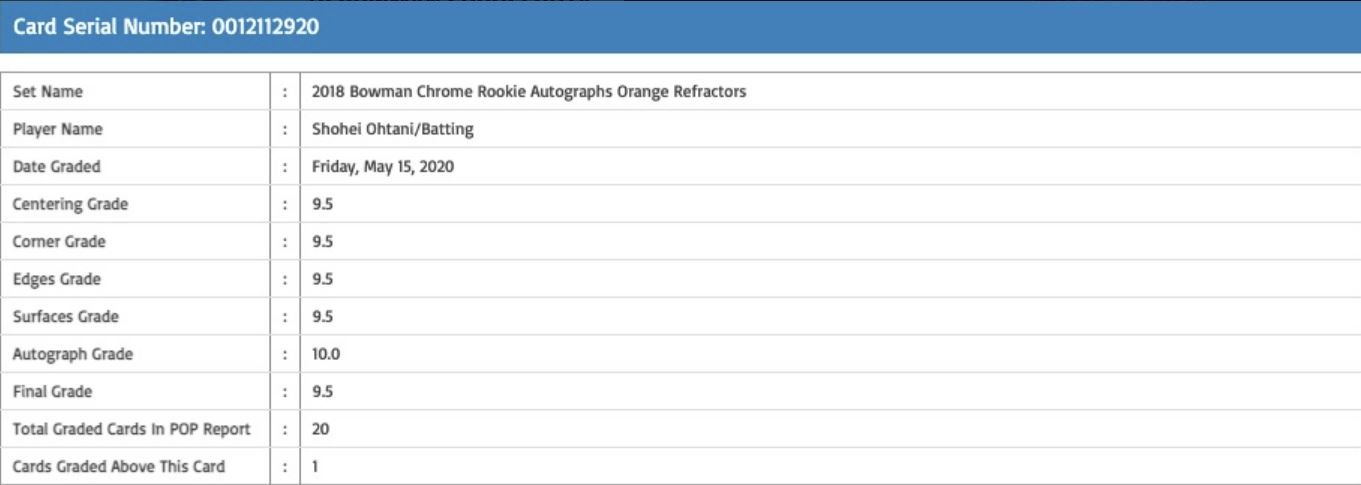
Task: Select the Player Name label
Action: click(58, 129)
